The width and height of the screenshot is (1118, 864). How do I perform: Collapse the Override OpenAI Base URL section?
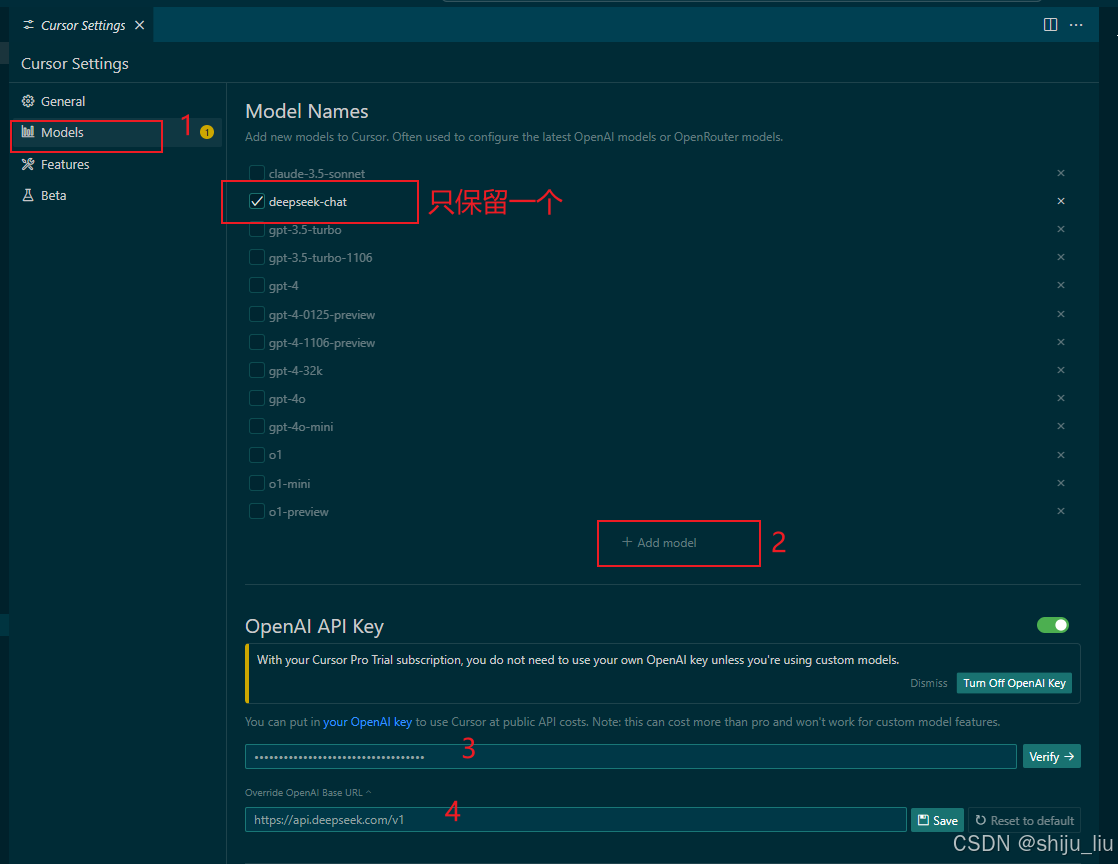click(x=308, y=793)
